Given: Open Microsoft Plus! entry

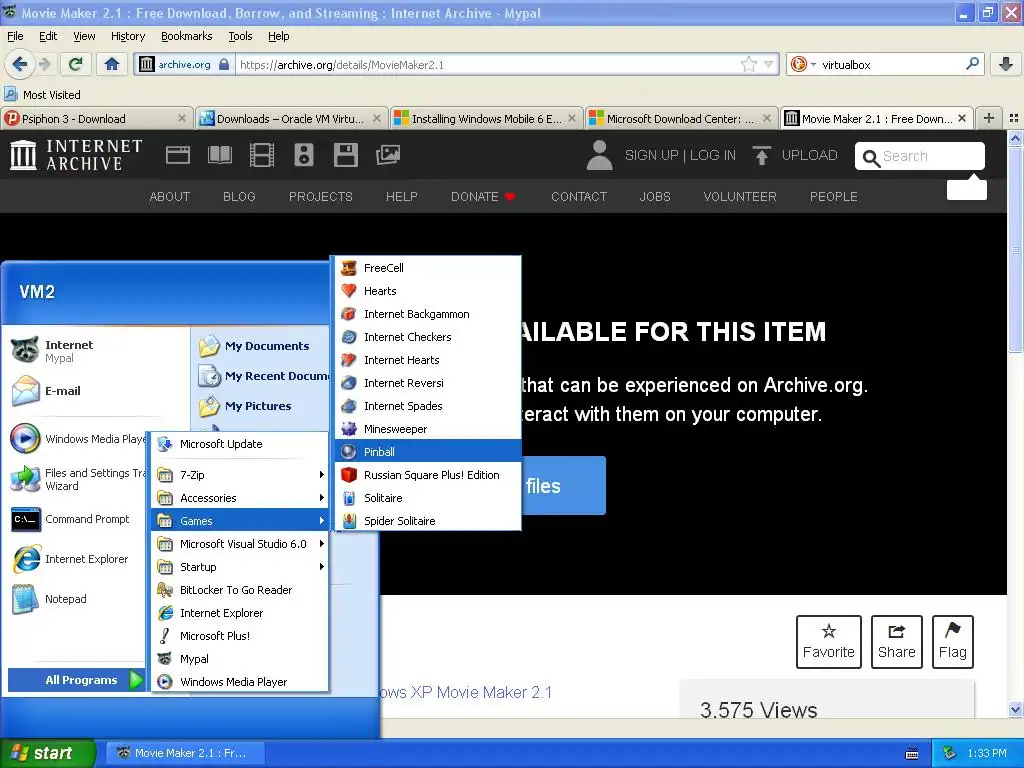Looking at the screenshot, I should tap(240, 636).
